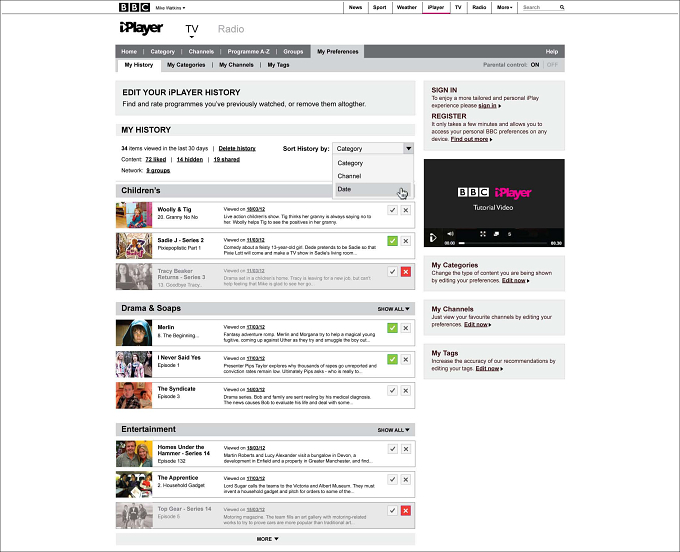Choose Channel in sort dropdown list

pos(349,176)
